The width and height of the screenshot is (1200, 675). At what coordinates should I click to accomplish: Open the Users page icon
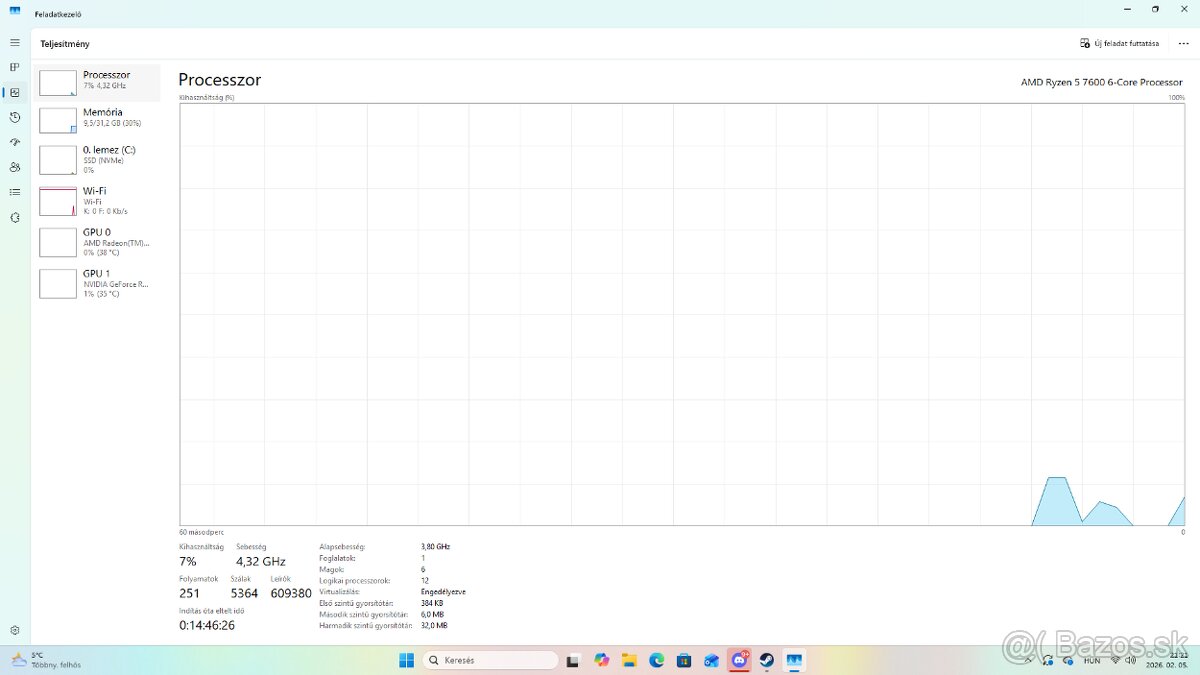[x=14, y=168]
